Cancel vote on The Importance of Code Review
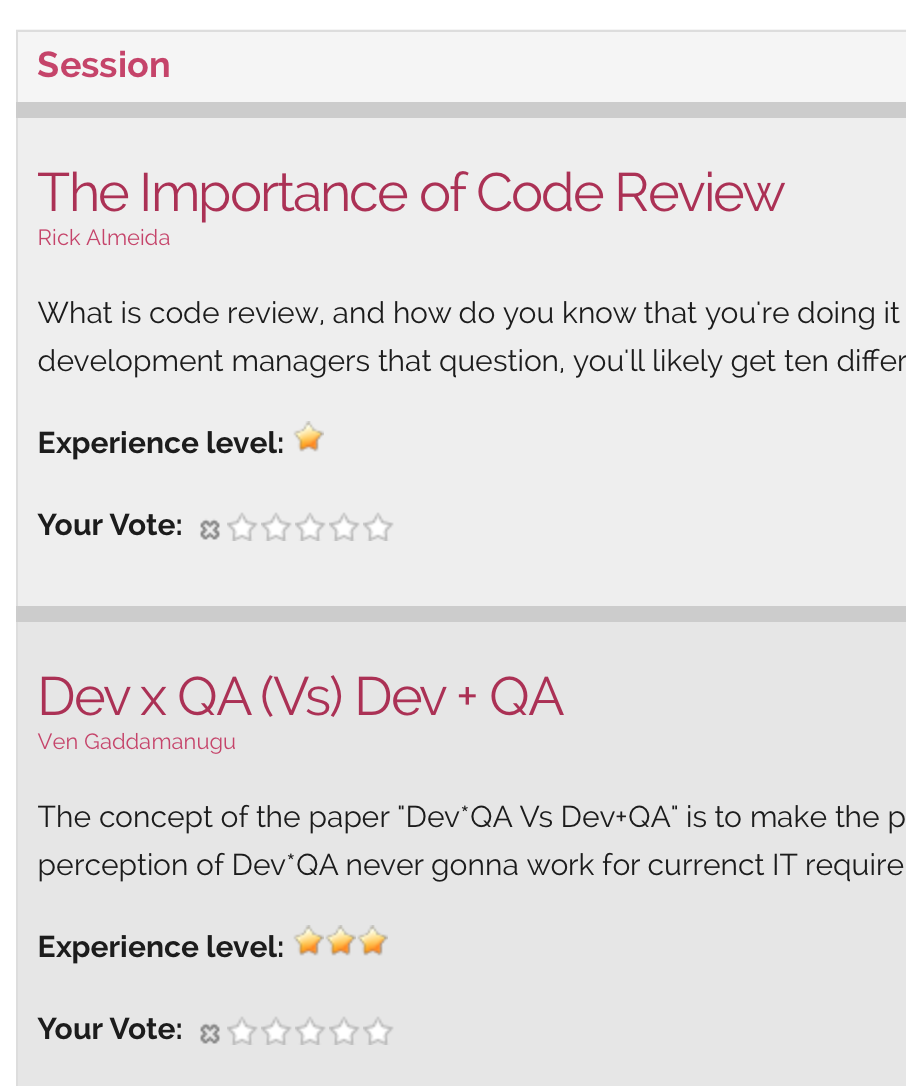The height and width of the screenshot is (1086, 906). [x=209, y=529]
